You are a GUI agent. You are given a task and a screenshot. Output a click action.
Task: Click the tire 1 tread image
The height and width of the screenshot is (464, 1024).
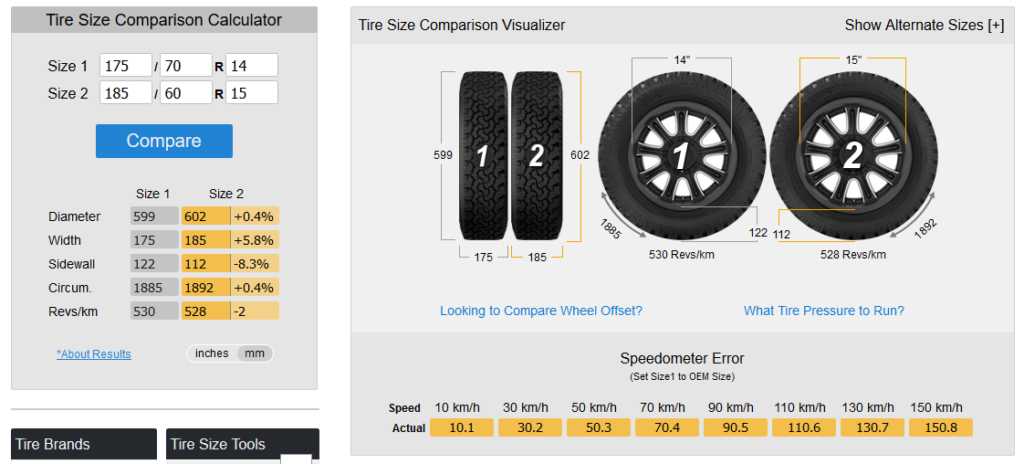click(x=483, y=156)
